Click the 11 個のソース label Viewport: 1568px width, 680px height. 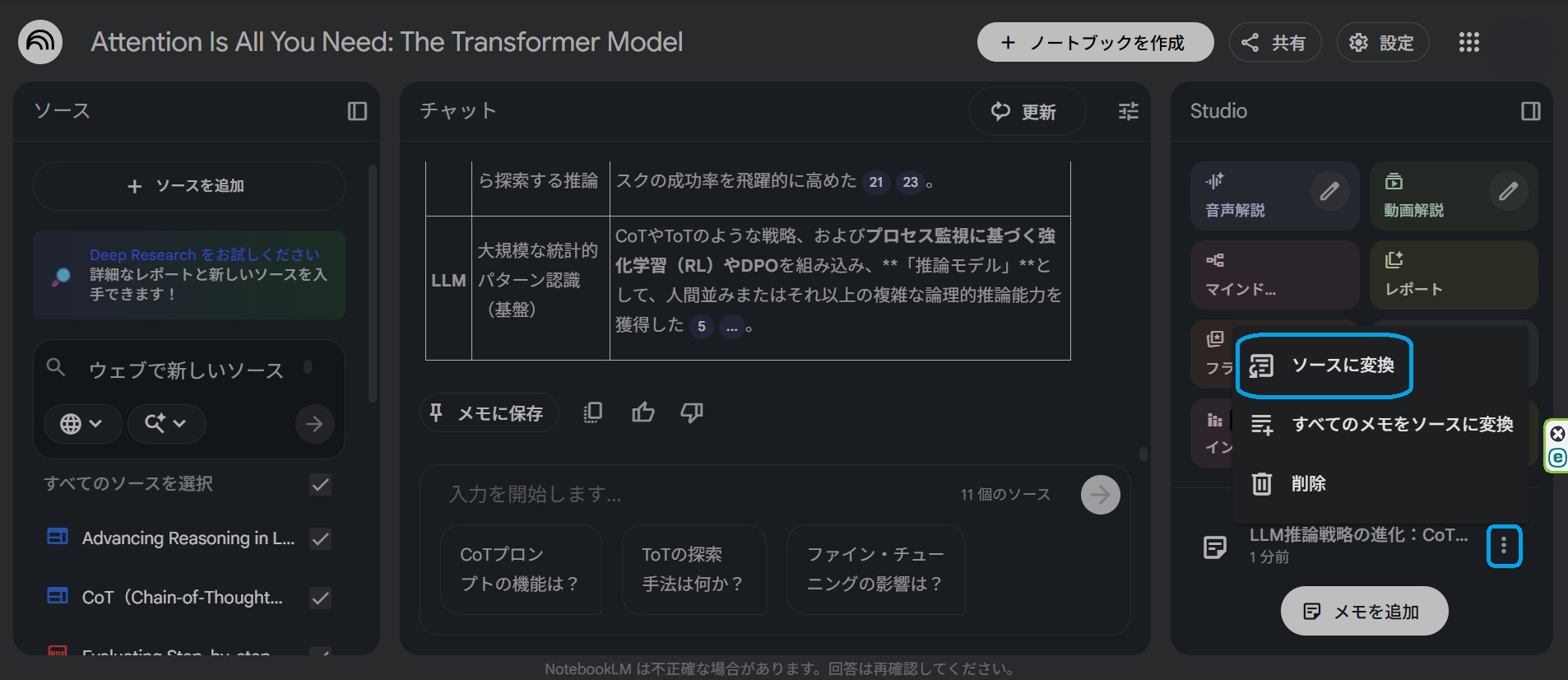[x=1005, y=495]
